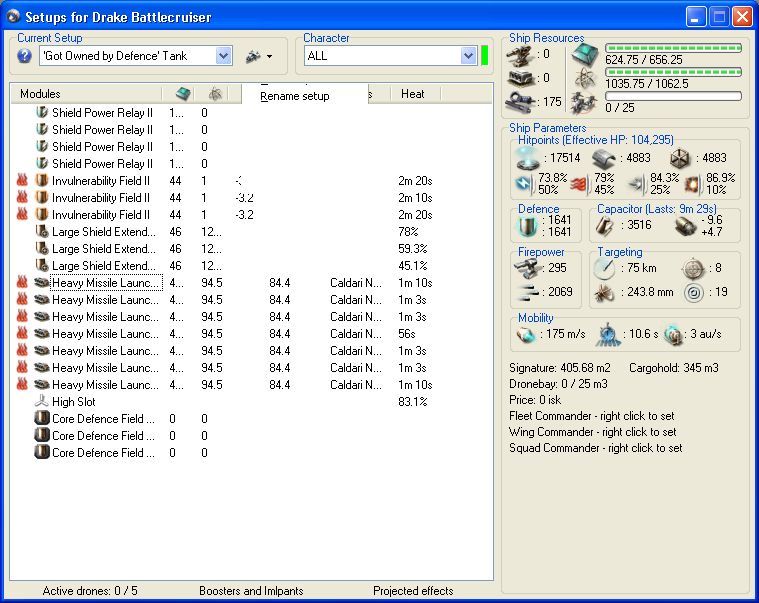Expand the Character selection dropdown
This screenshot has height=603, width=759.
click(x=468, y=57)
